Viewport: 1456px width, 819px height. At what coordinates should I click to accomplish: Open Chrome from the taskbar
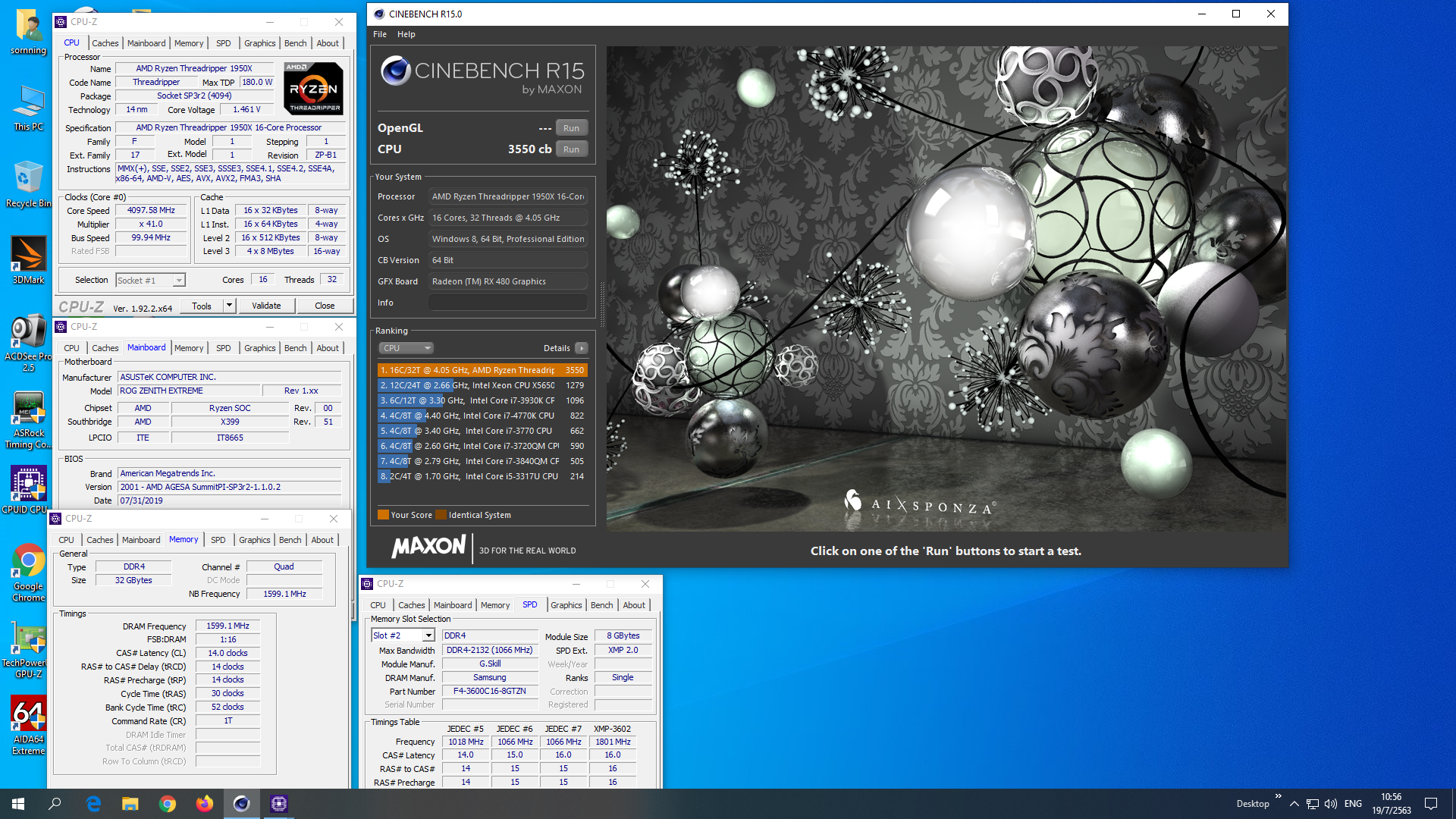coord(168,804)
